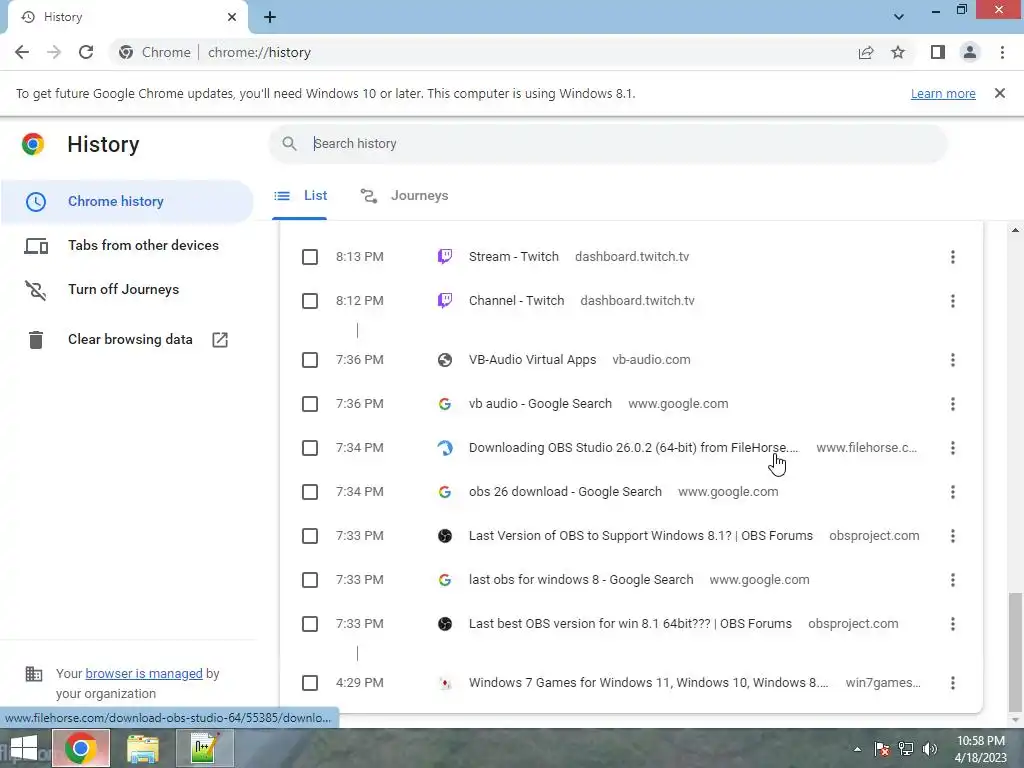Click the Chrome icon in the taskbar
Image resolution: width=1024 pixels, height=768 pixels.
point(81,748)
